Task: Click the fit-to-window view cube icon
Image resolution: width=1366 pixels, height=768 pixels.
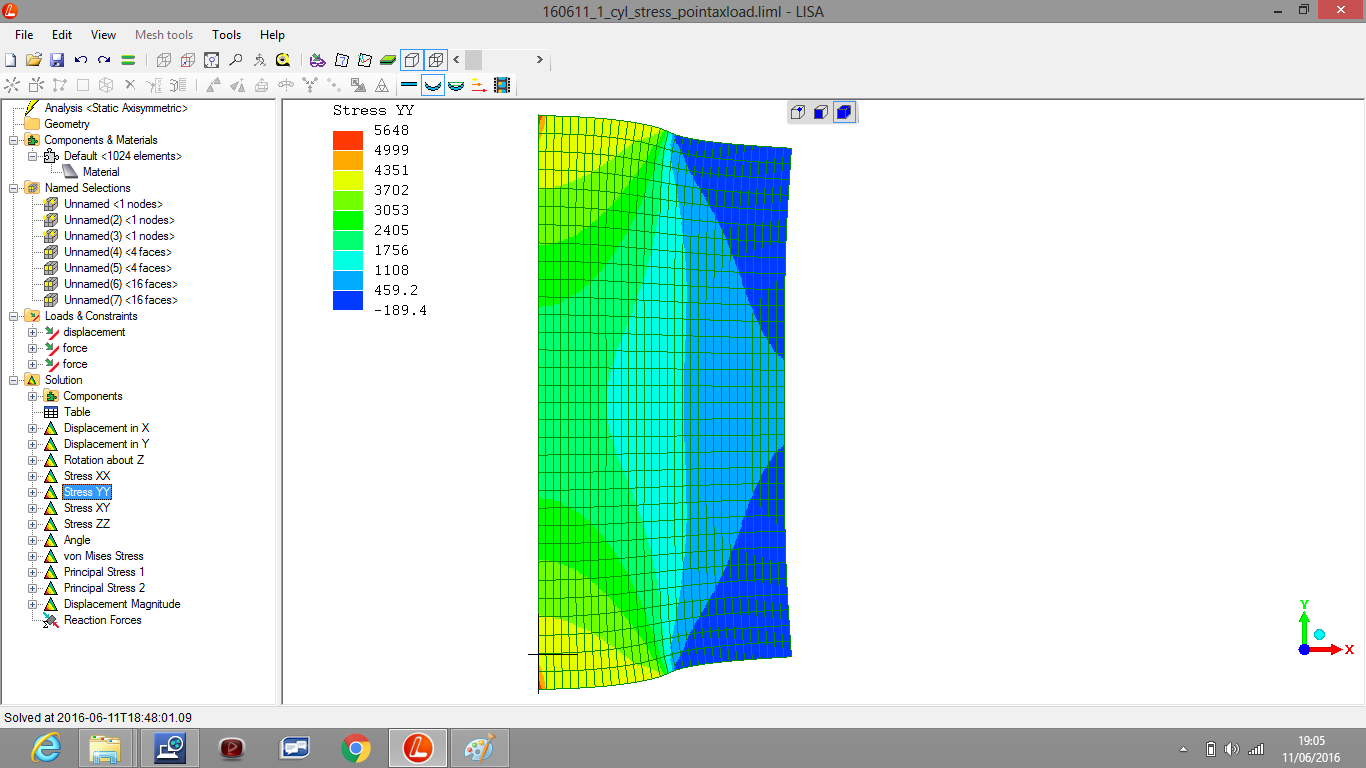Action: 164,60
